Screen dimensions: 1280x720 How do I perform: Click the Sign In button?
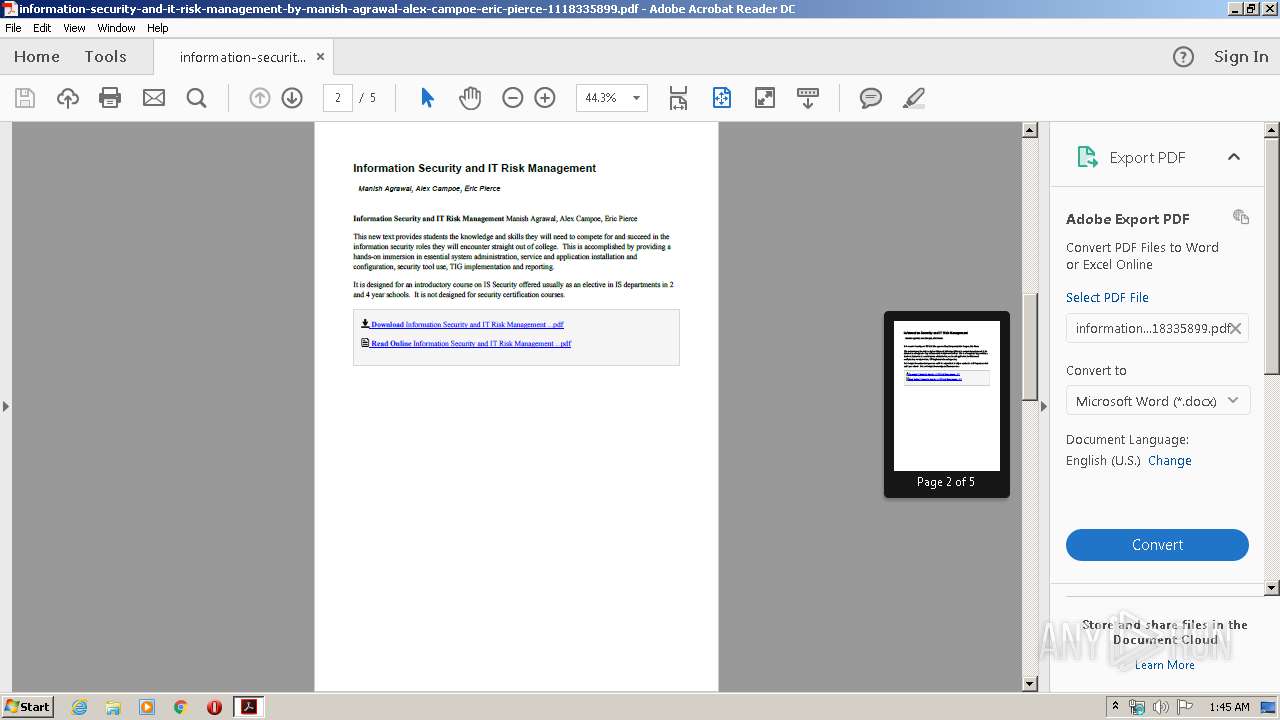pyautogui.click(x=1241, y=57)
